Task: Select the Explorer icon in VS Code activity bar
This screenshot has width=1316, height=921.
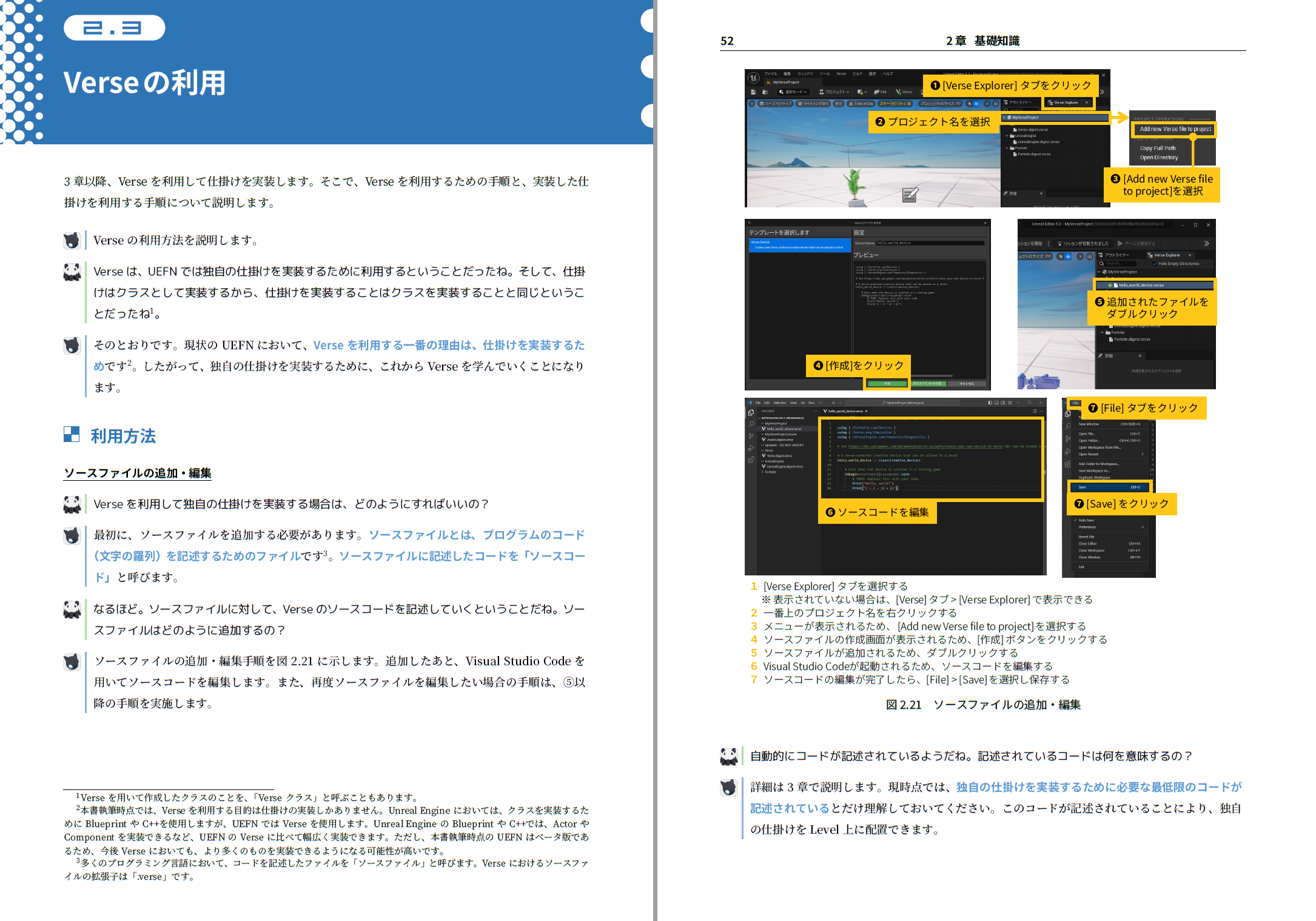Action: (x=751, y=412)
